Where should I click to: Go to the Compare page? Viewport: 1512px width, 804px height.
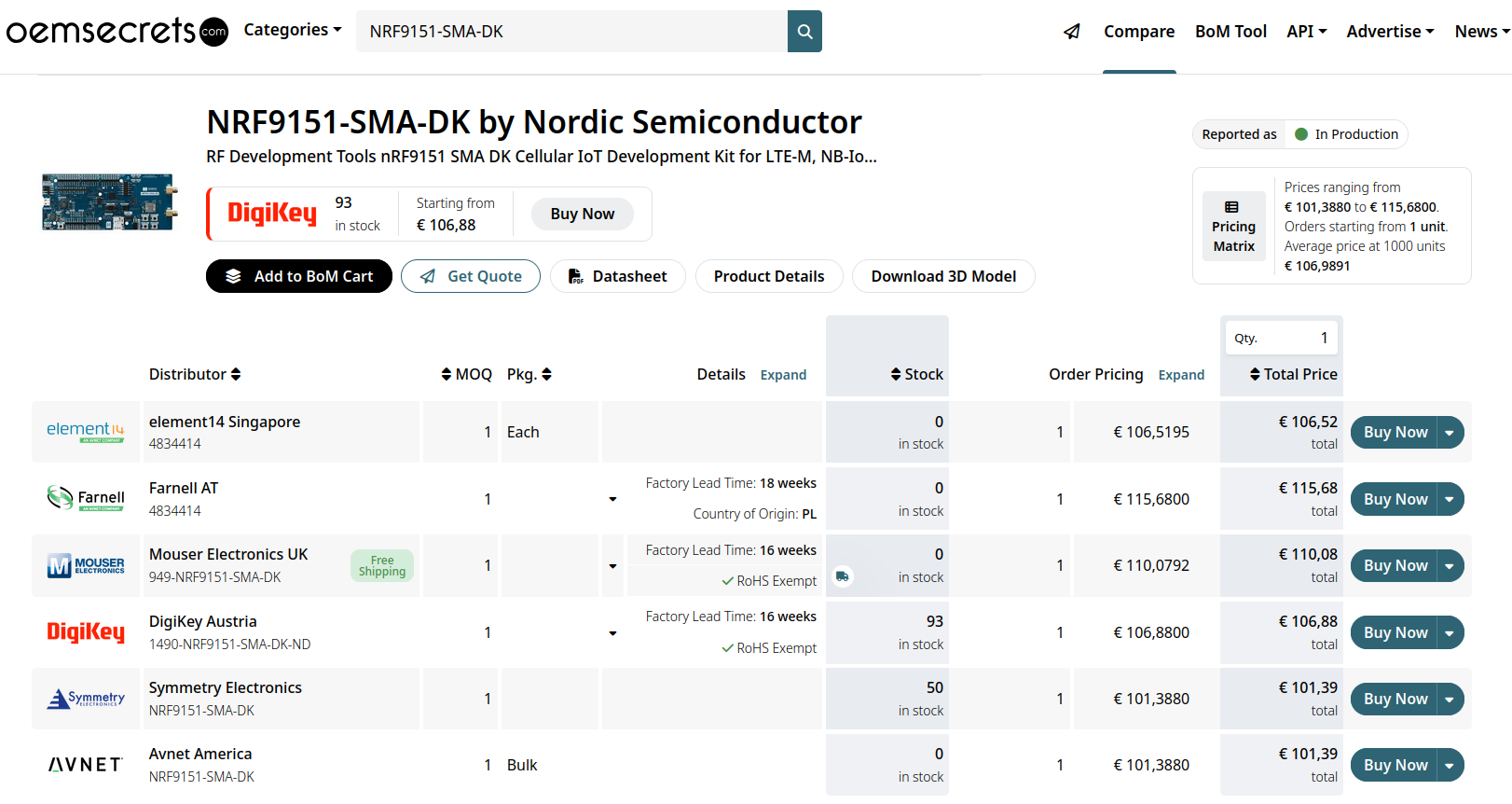(1139, 32)
